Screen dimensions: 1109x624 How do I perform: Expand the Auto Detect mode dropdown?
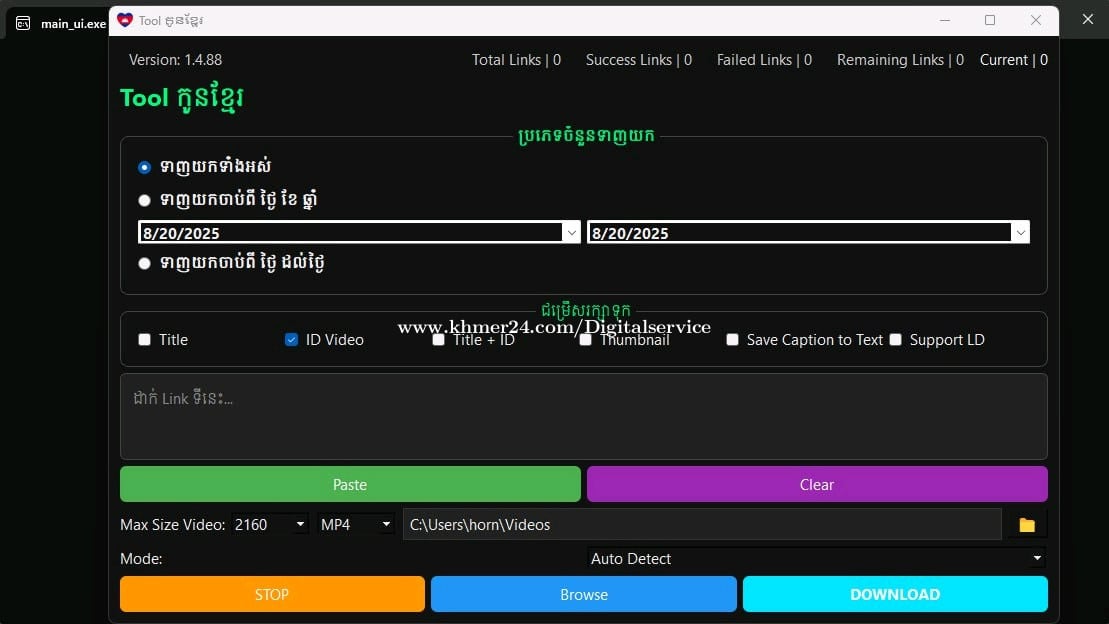[x=1036, y=559]
